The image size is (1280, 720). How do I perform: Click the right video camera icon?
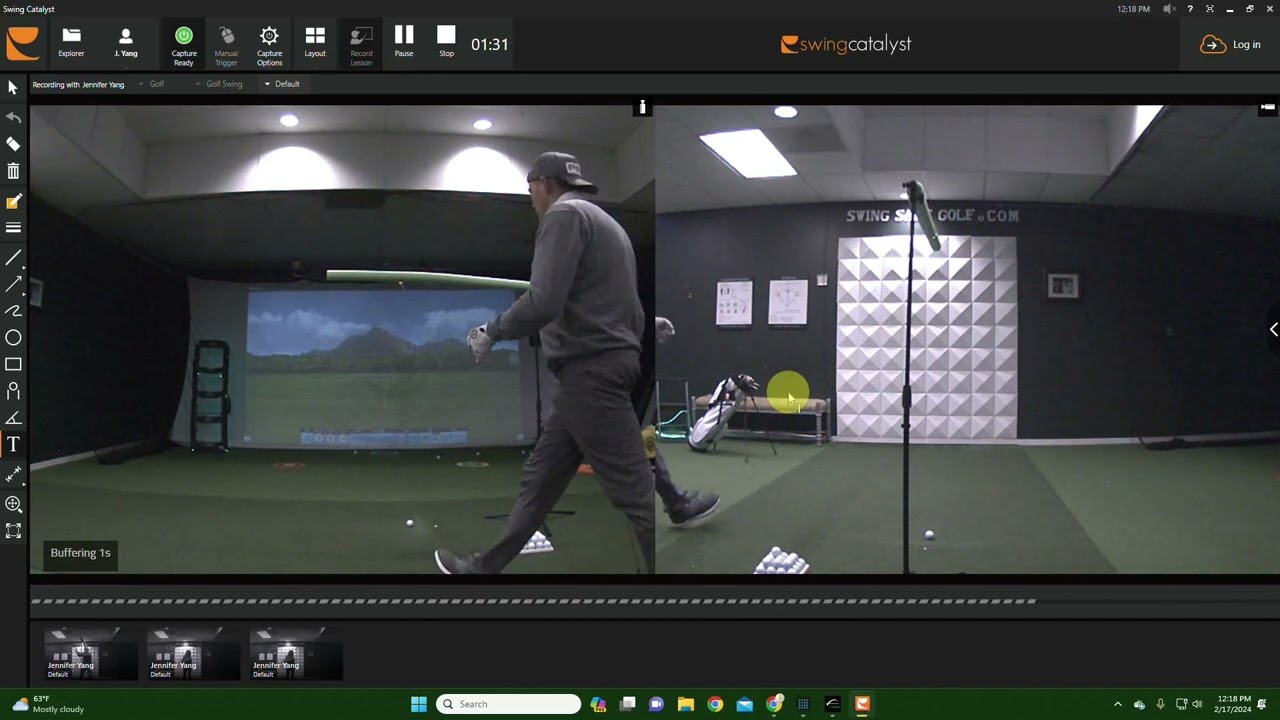click(1267, 107)
